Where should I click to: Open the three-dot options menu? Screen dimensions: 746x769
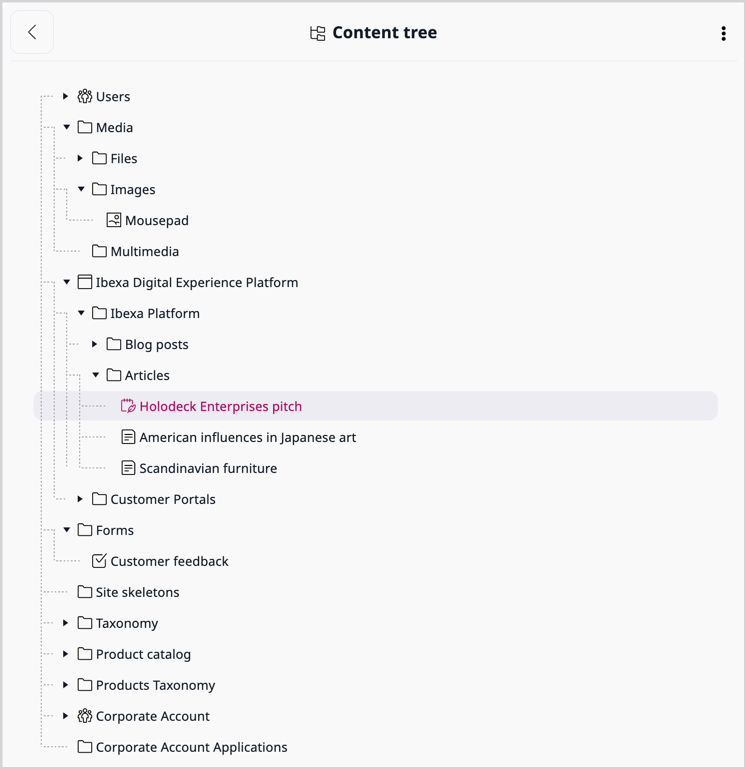pos(723,33)
